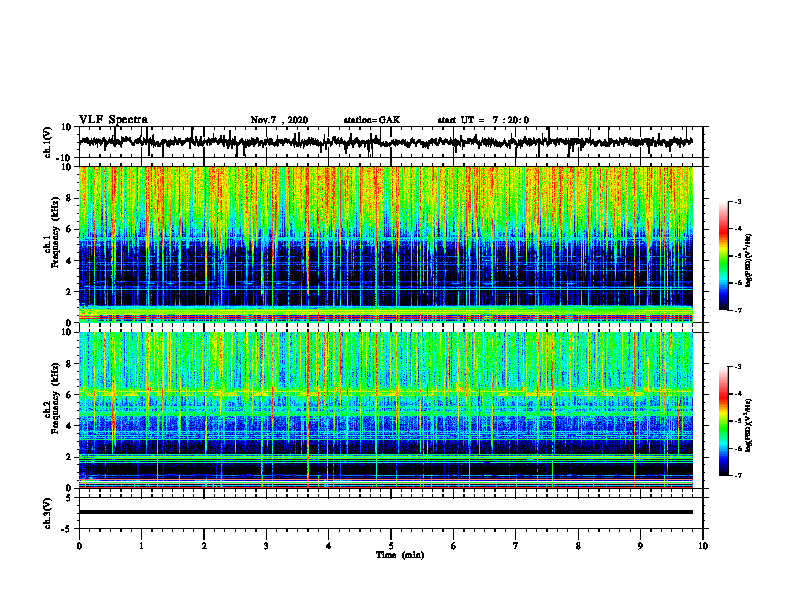
Task: Select the "start UT = 7 : 20: 0" text
Action: click(483, 120)
